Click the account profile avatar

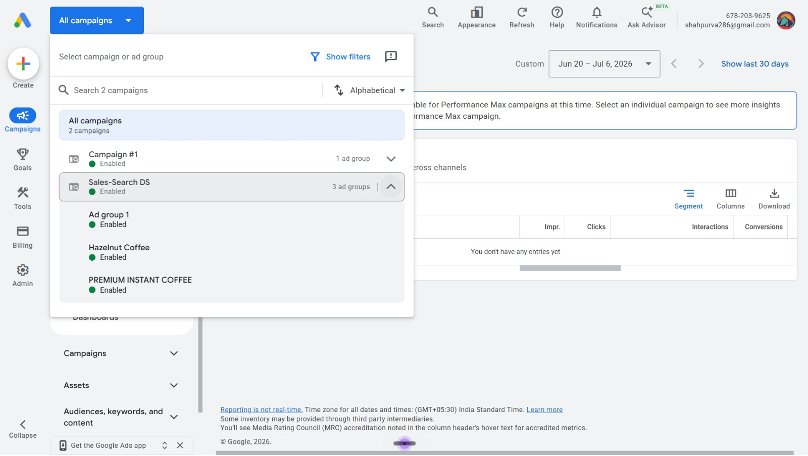tap(786, 21)
